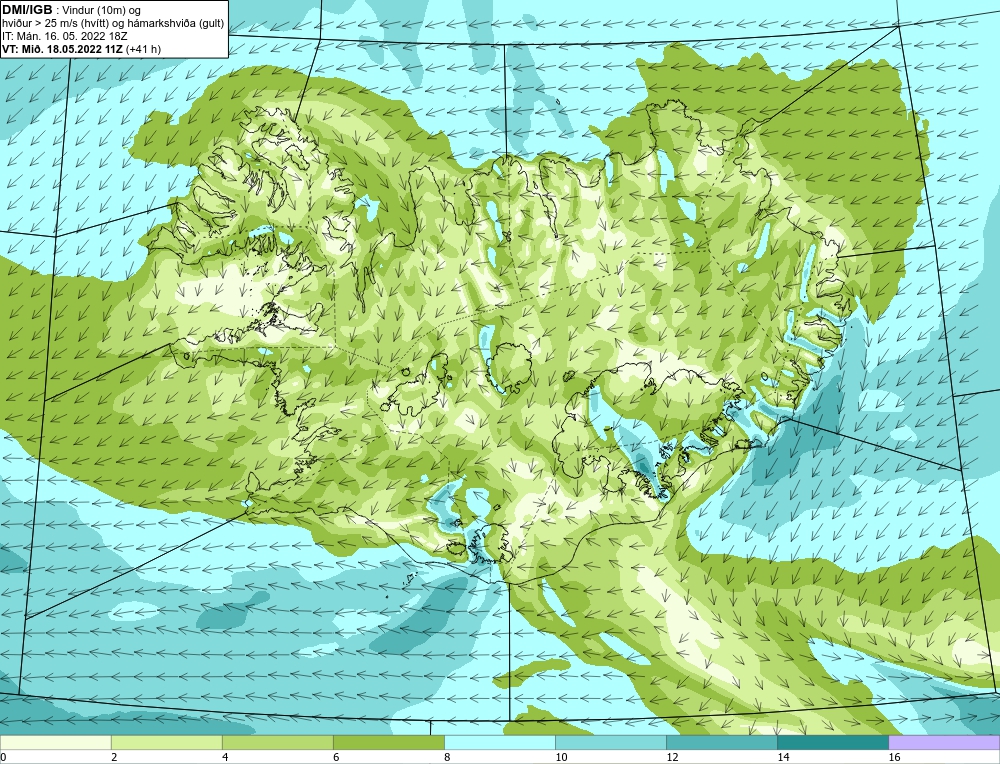Image resolution: width=1000 pixels, height=764 pixels.
Task: Click the purple swatch above 16 m/s
Action: [944, 742]
